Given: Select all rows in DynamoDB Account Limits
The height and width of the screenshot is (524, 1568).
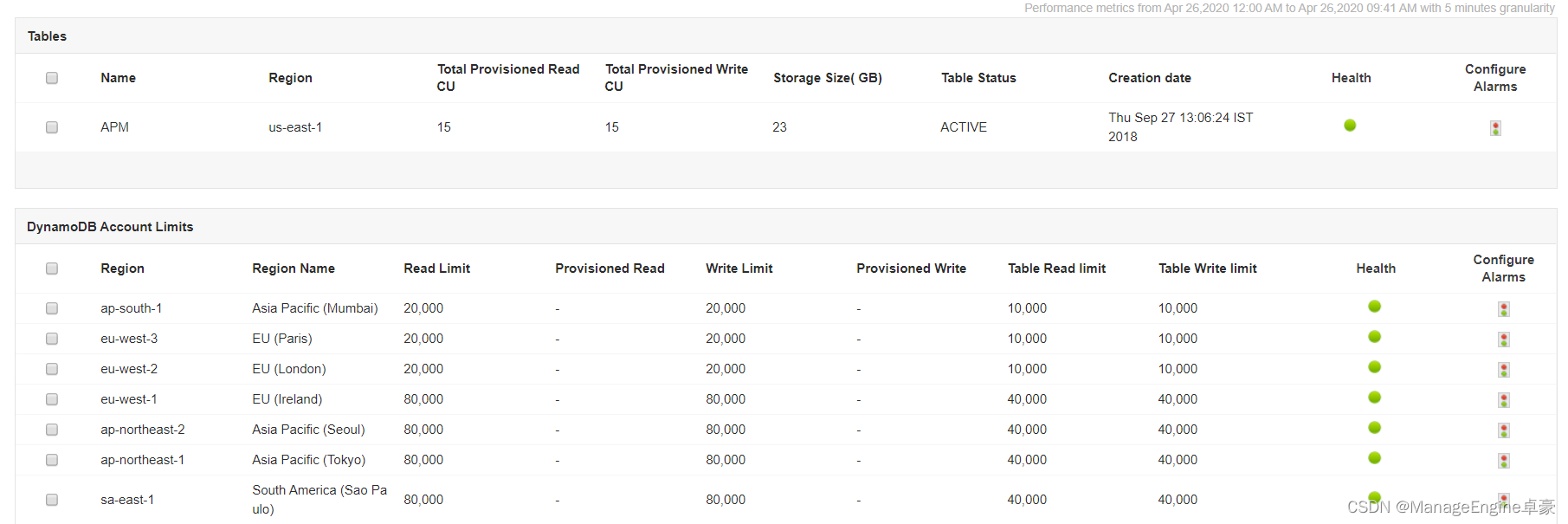Looking at the screenshot, I should (52, 268).
